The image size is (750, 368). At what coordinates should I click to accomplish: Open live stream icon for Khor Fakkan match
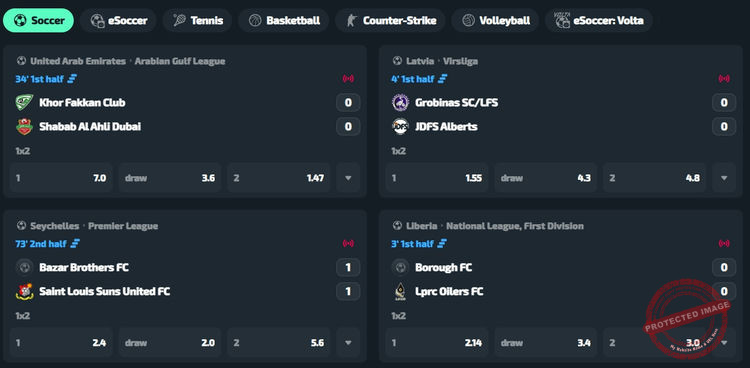point(348,79)
